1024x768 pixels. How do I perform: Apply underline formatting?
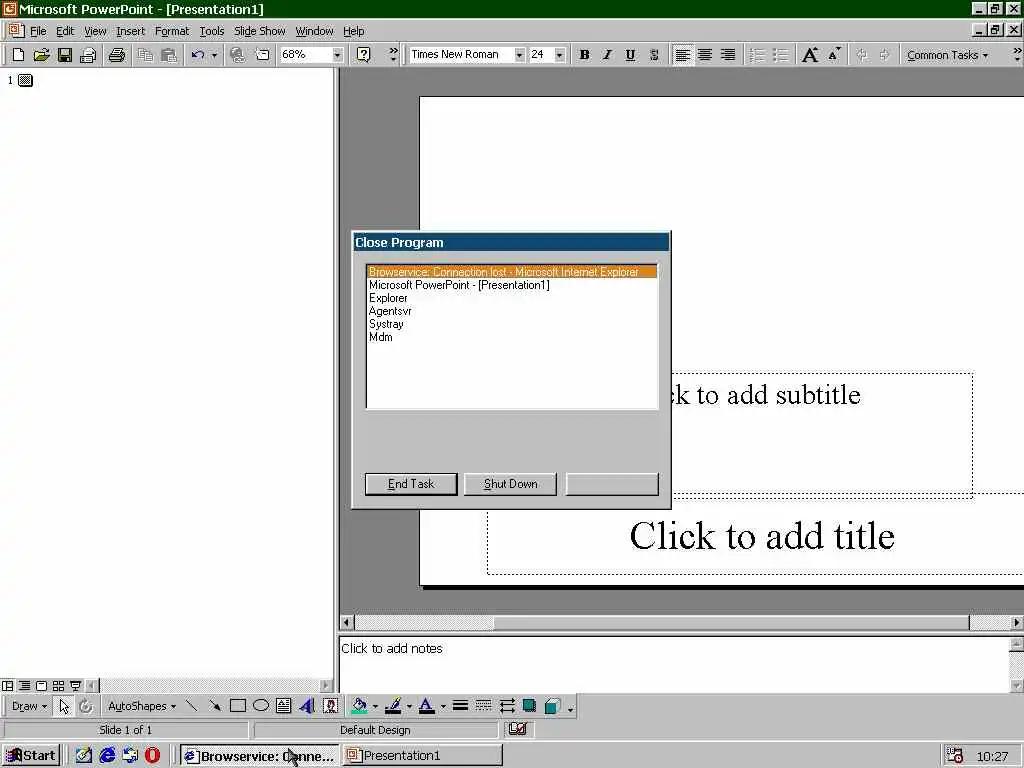pyautogui.click(x=630, y=55)
